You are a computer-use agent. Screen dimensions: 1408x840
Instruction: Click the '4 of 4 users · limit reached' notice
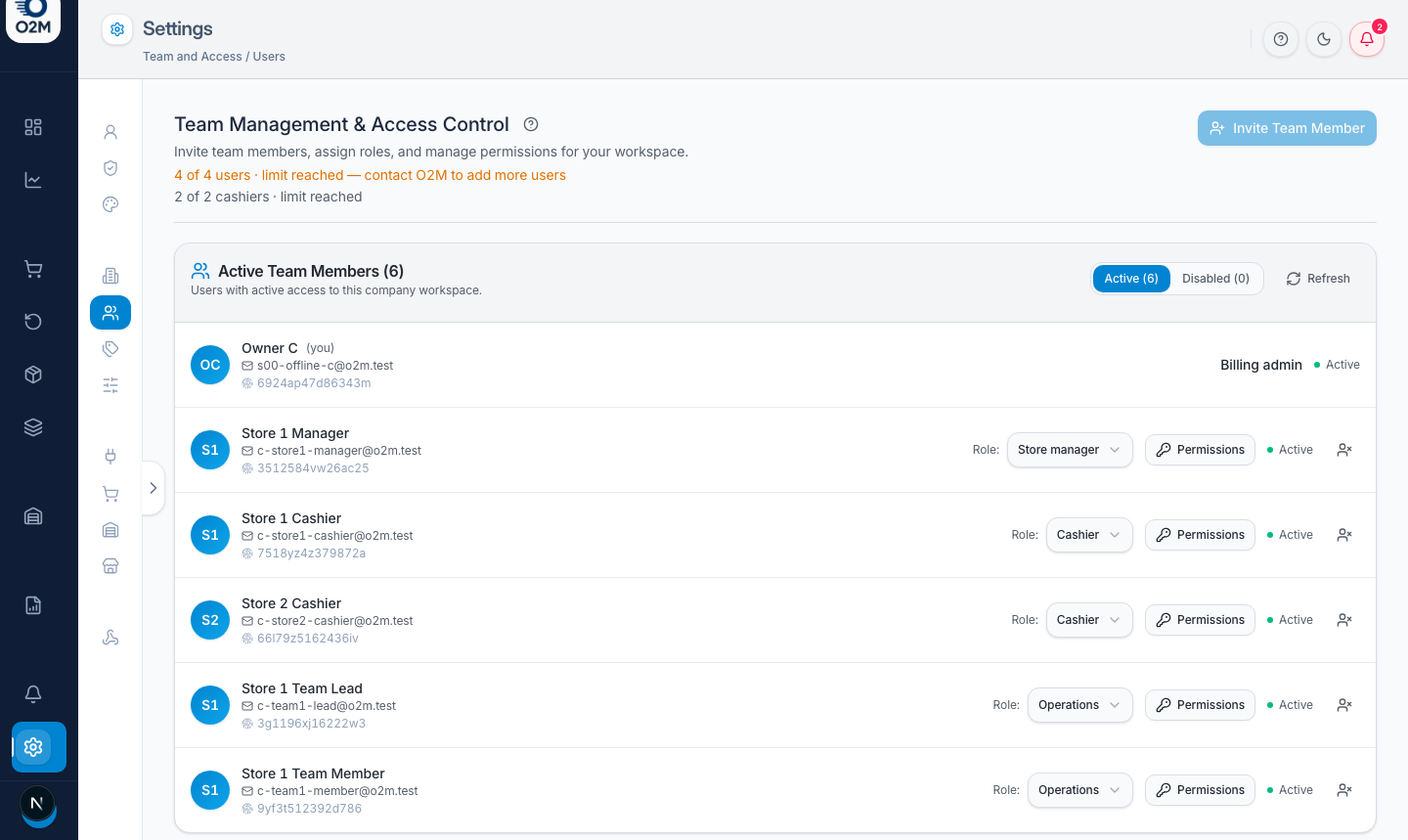tap(371, 175)
